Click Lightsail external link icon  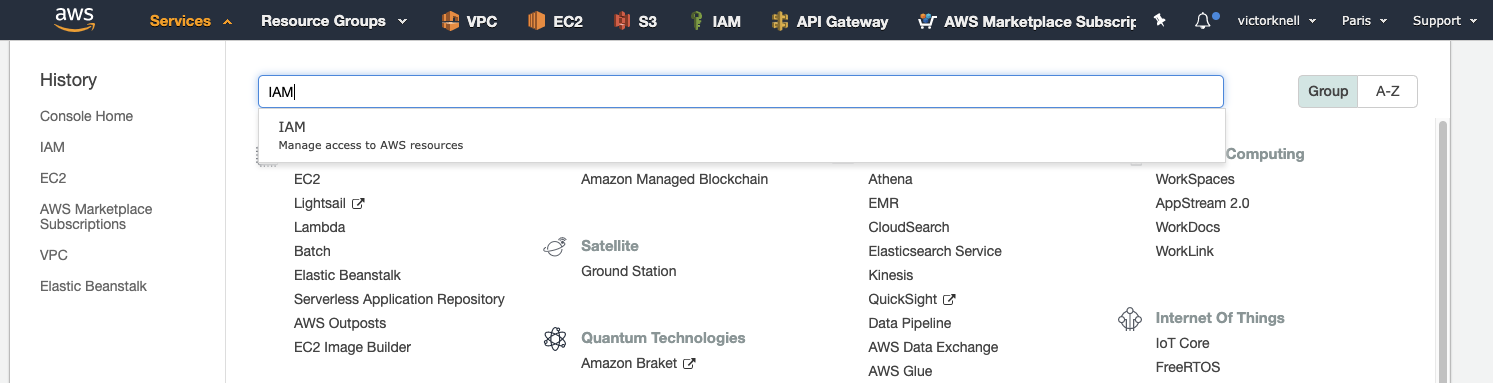coord(358,204)
